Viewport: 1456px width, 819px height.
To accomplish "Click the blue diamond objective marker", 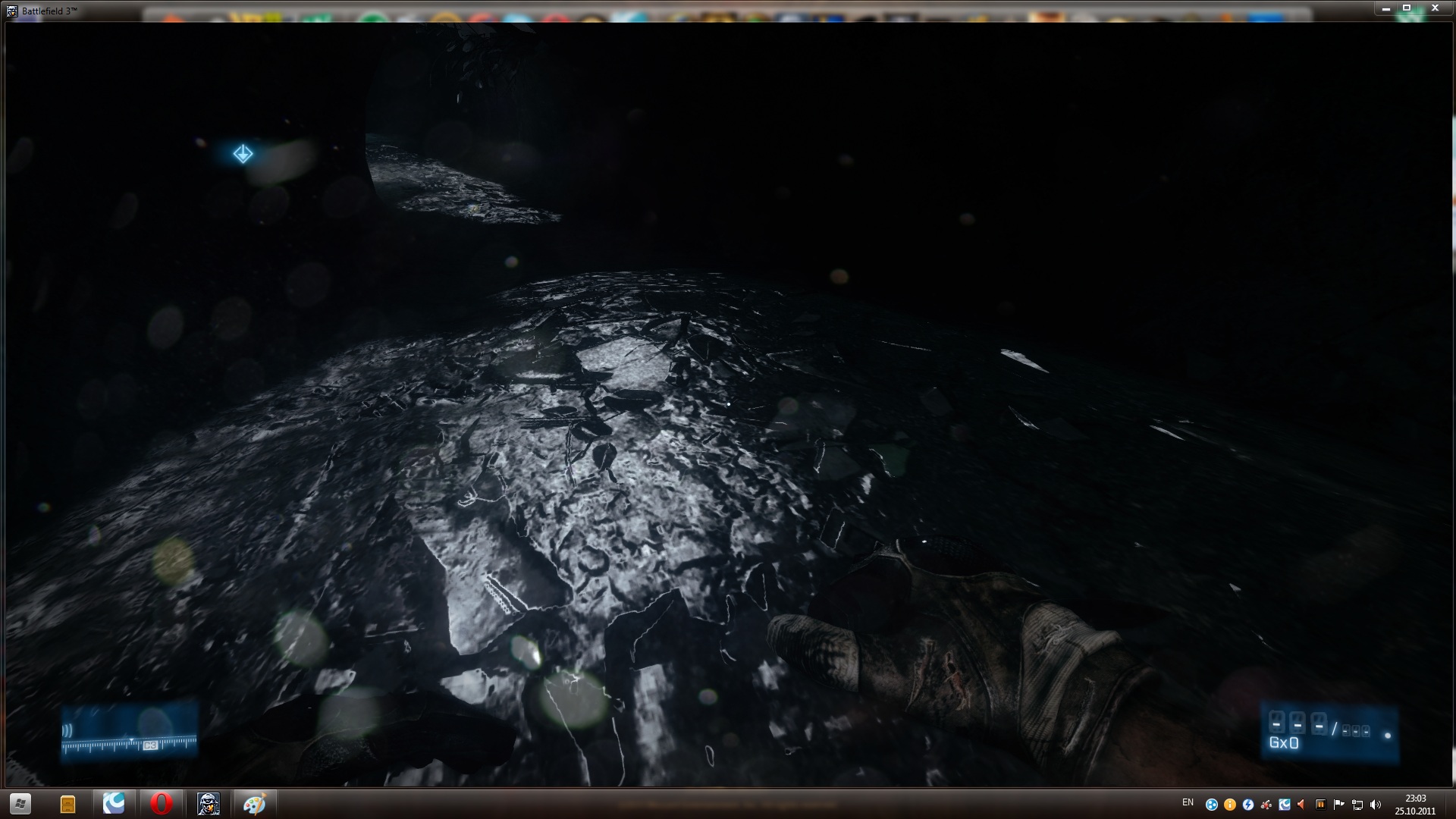I will [243, 155].
